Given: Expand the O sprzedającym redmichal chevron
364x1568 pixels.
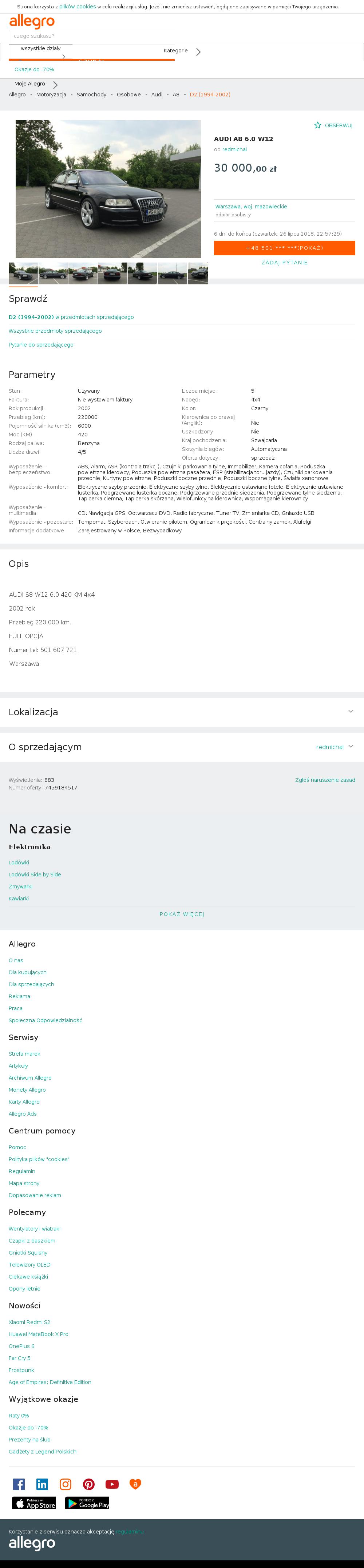Looking at the screenshot, I should coord(351,746).
